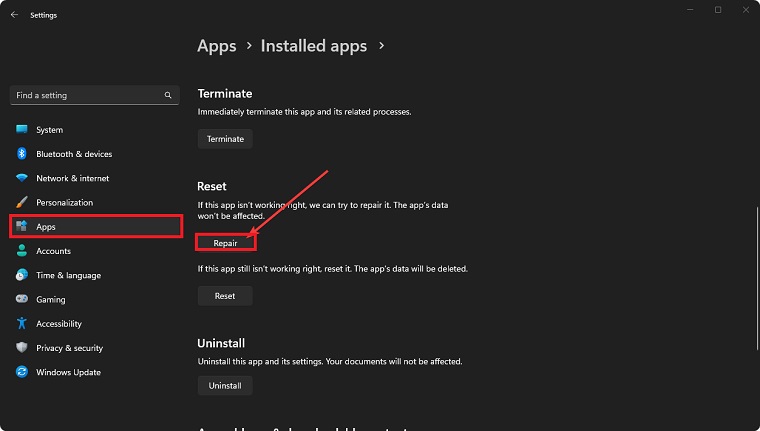Click the Personalization paintbrush icon
The height and width of the screenshot is (431, 760).
click(21, 203)
